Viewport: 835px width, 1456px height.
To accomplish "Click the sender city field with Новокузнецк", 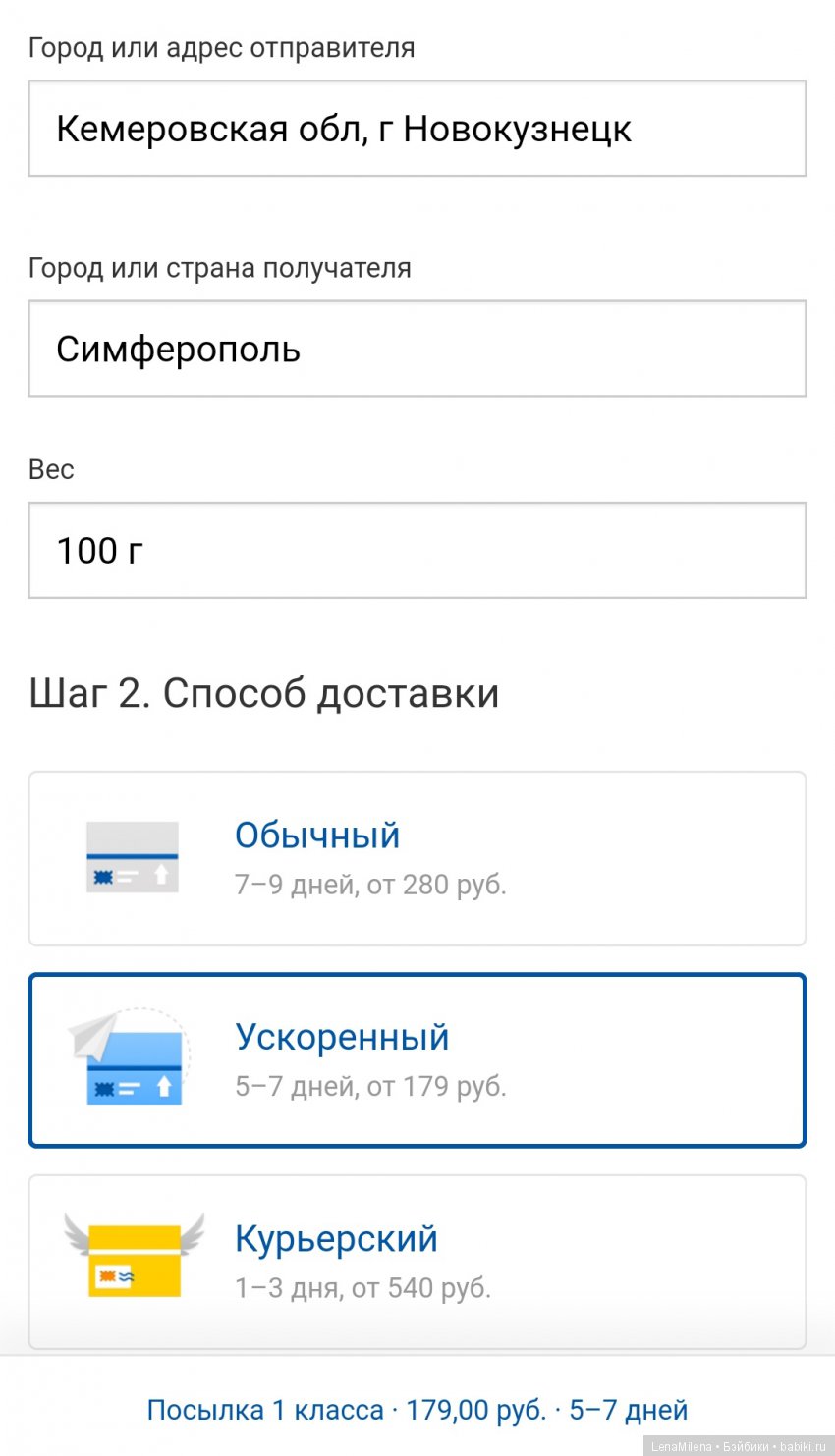I will coord(417,129).
